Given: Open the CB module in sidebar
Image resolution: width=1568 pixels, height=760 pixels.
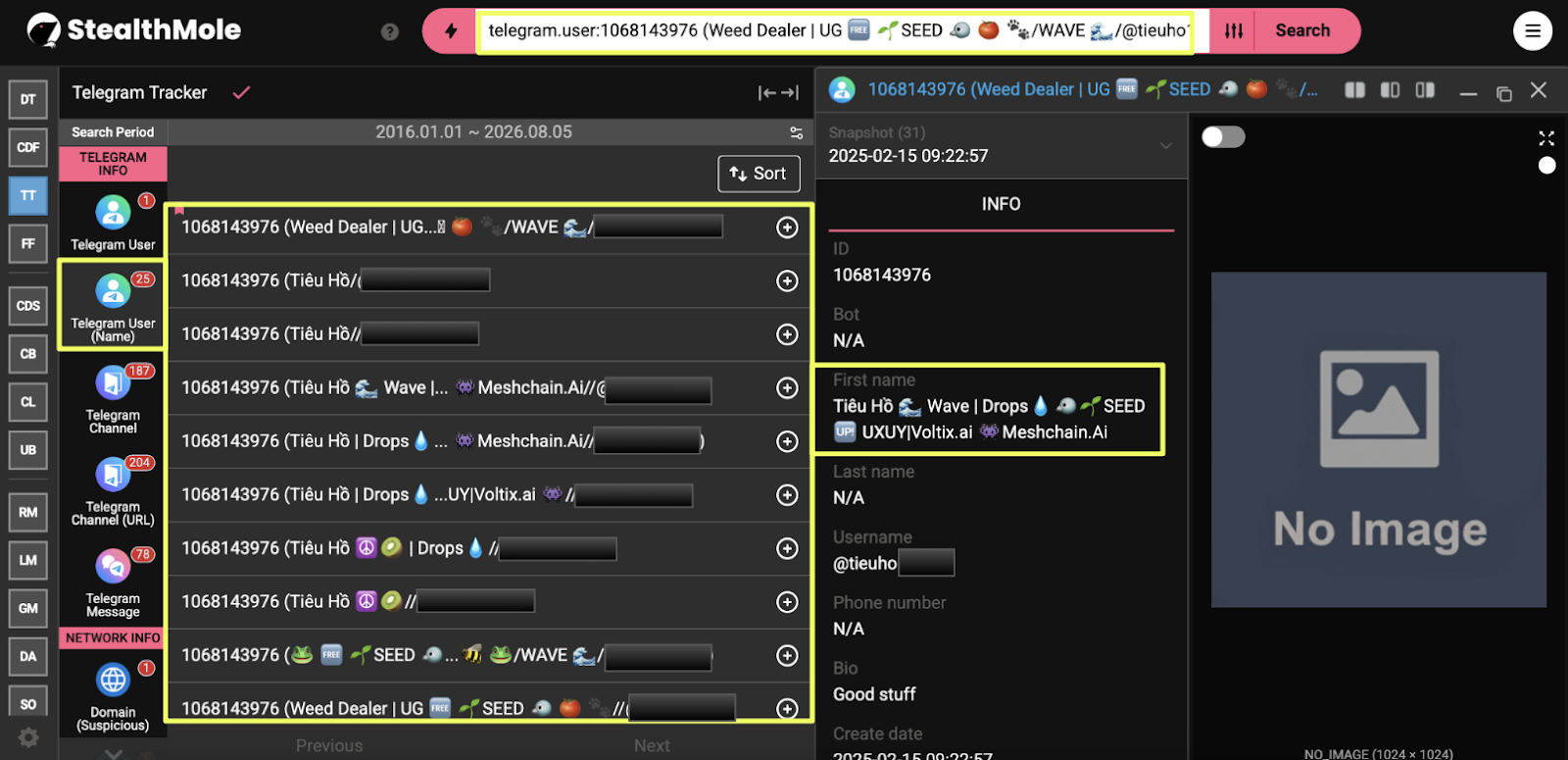Looking at the screenshot, I should (x=28, y=354).
